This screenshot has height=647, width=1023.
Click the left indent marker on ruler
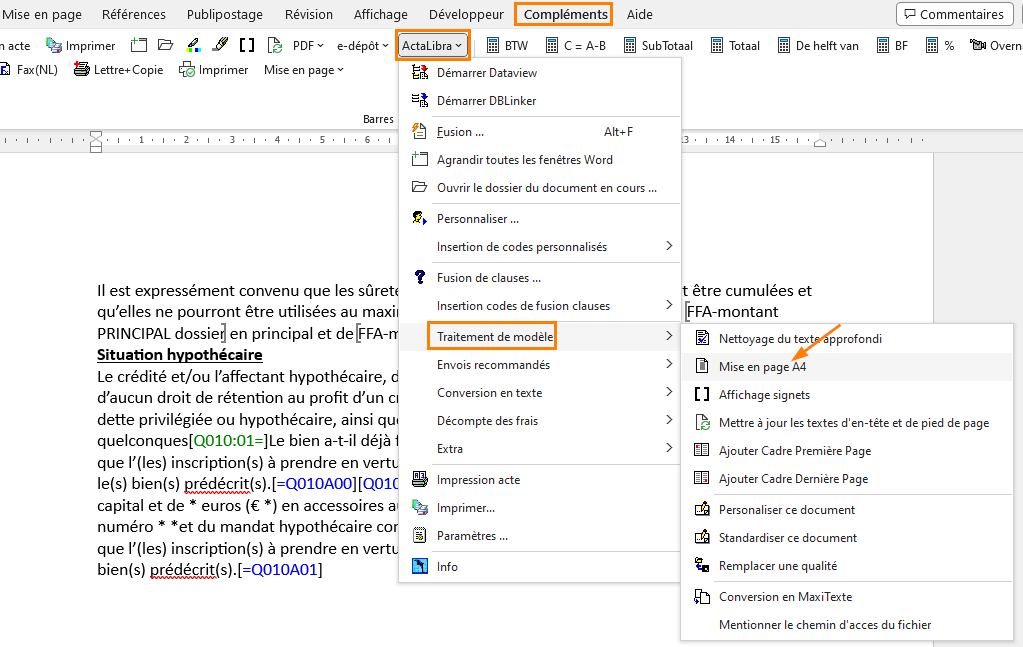click(x=96, y=141)
